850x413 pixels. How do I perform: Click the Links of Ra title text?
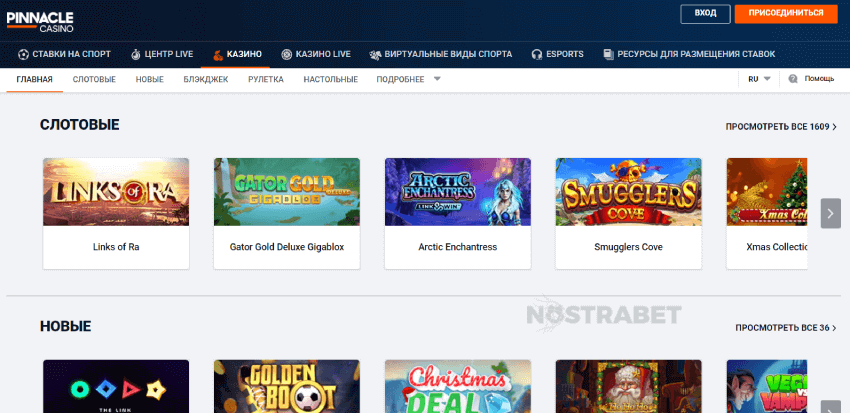[116, 247]
